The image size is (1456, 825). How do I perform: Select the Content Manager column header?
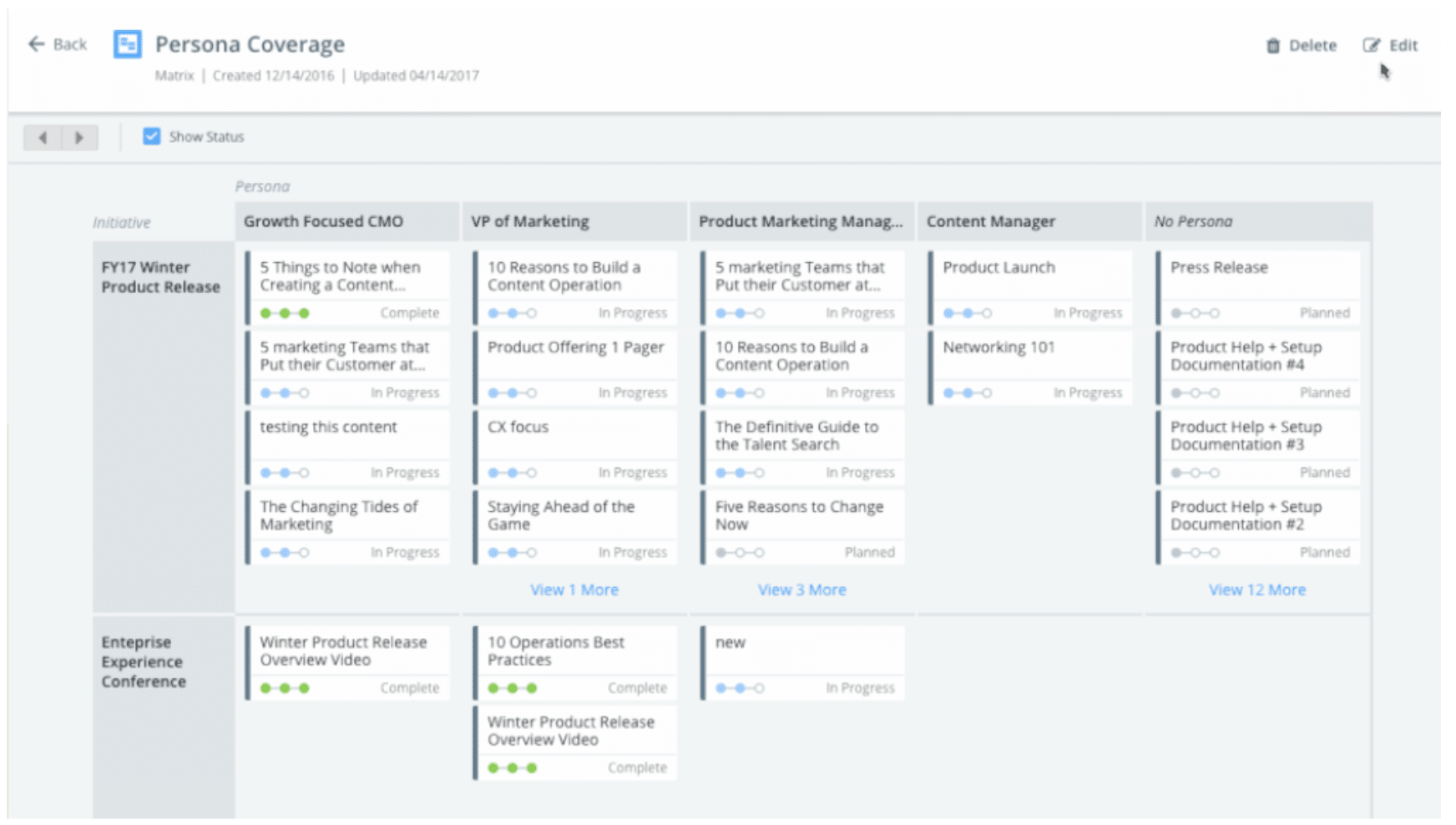pyautogui.click(x=990, y=221)
